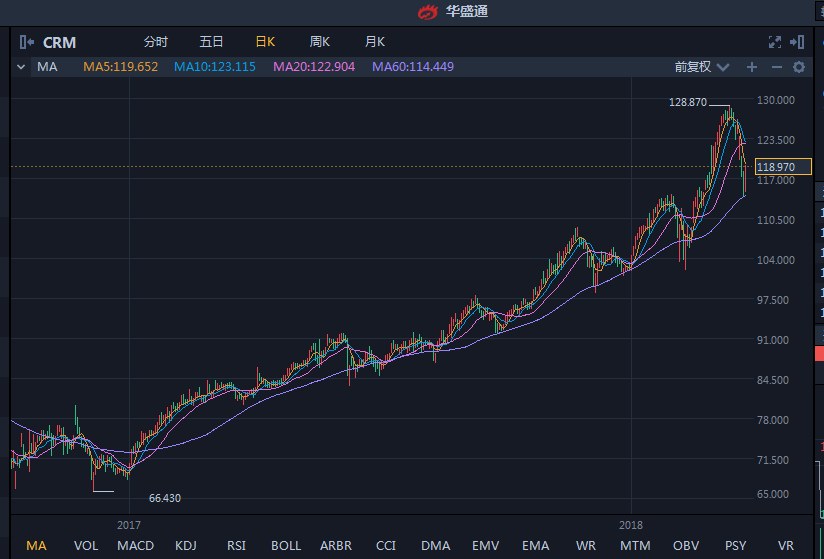Select 月K monthly candlestick tab

tap(375, 42)
